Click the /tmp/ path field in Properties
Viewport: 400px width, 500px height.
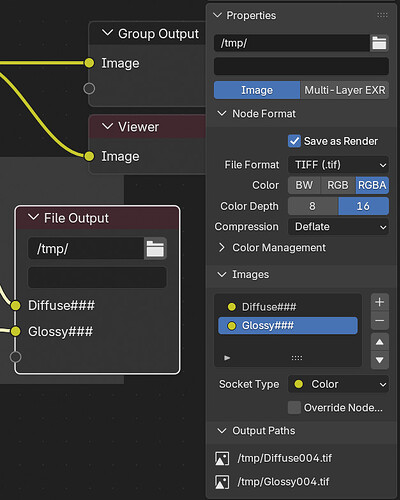(292, 43)
